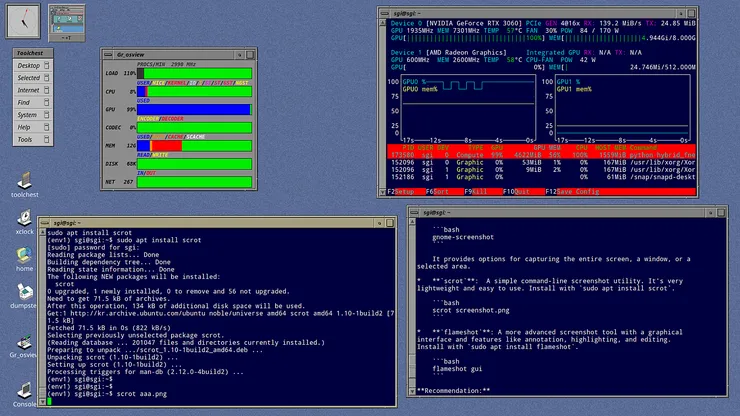Click the Gr_osview window title text
The image size is (740, 416).
click(131, 55)
